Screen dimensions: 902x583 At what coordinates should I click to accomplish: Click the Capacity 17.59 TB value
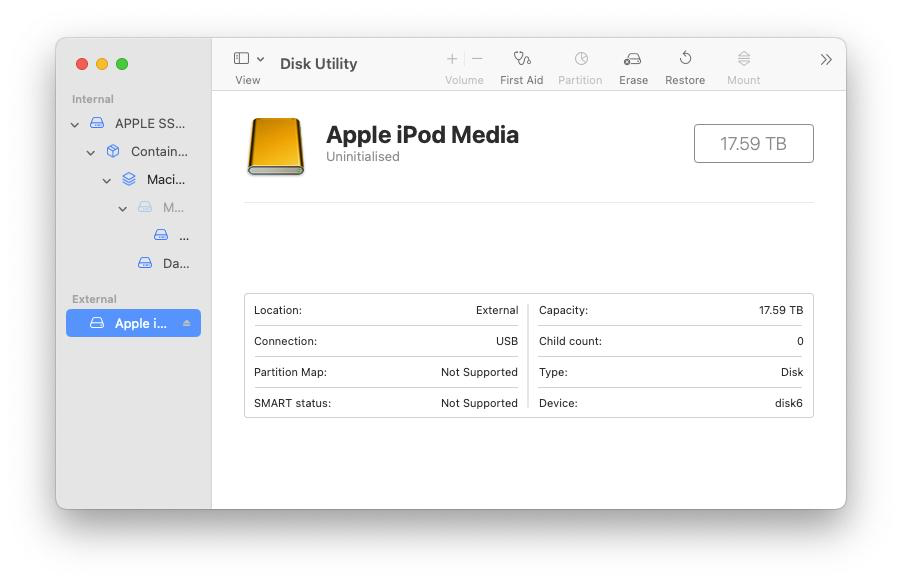pyautogui.click(x=781, y=310)
